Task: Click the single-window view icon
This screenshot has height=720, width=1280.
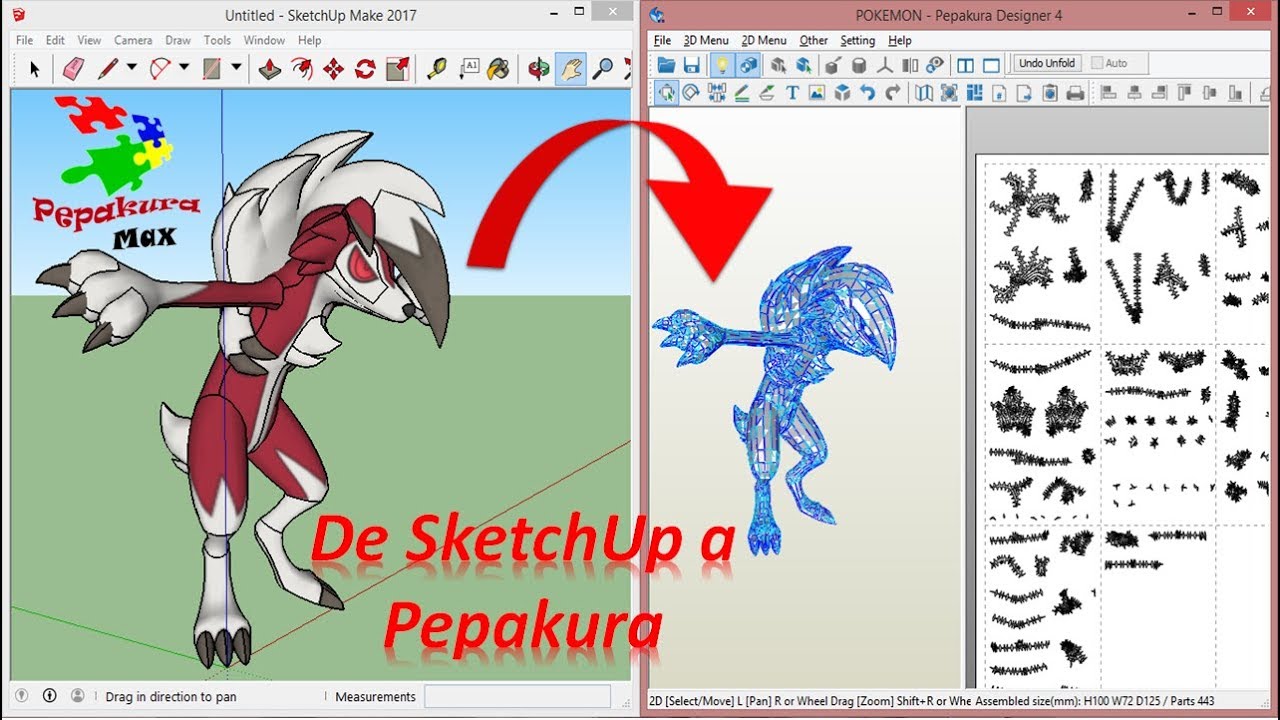Action: tap(991, 65)
